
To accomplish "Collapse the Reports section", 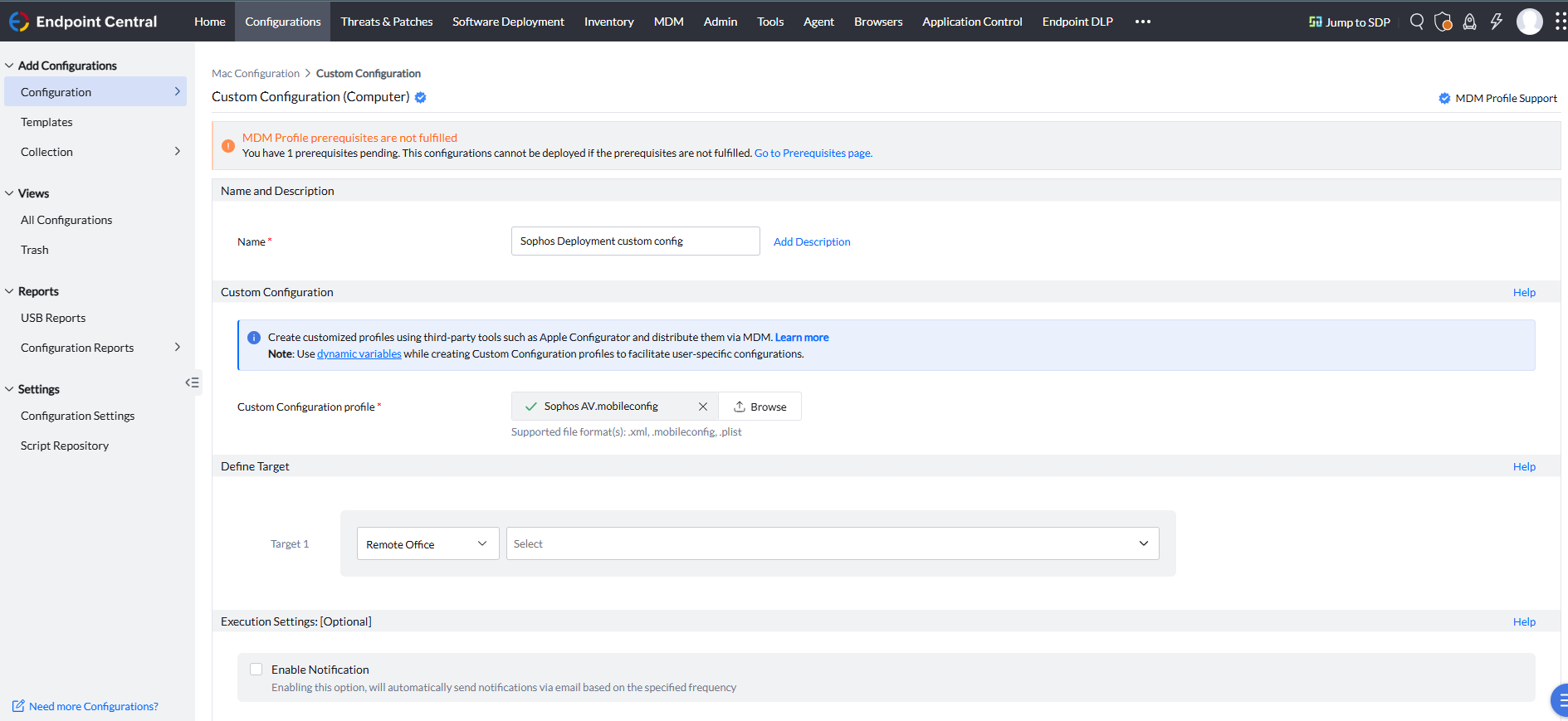I will tap(9, 291).
